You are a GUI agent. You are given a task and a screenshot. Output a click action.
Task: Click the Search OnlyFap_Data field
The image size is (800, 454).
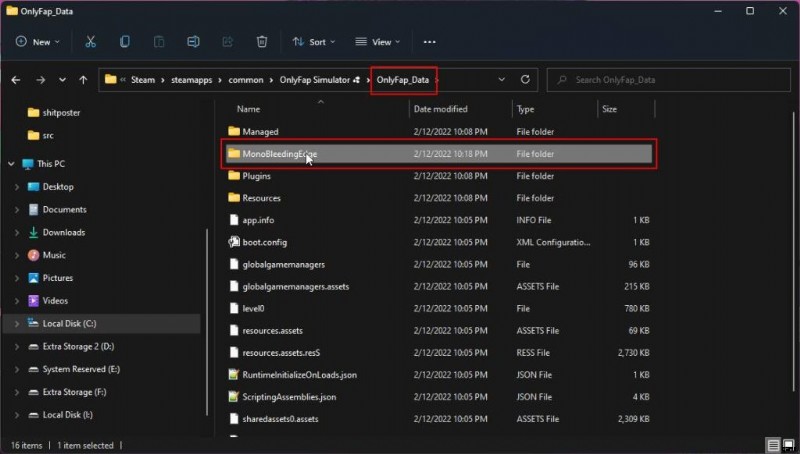tap(668, 80)
